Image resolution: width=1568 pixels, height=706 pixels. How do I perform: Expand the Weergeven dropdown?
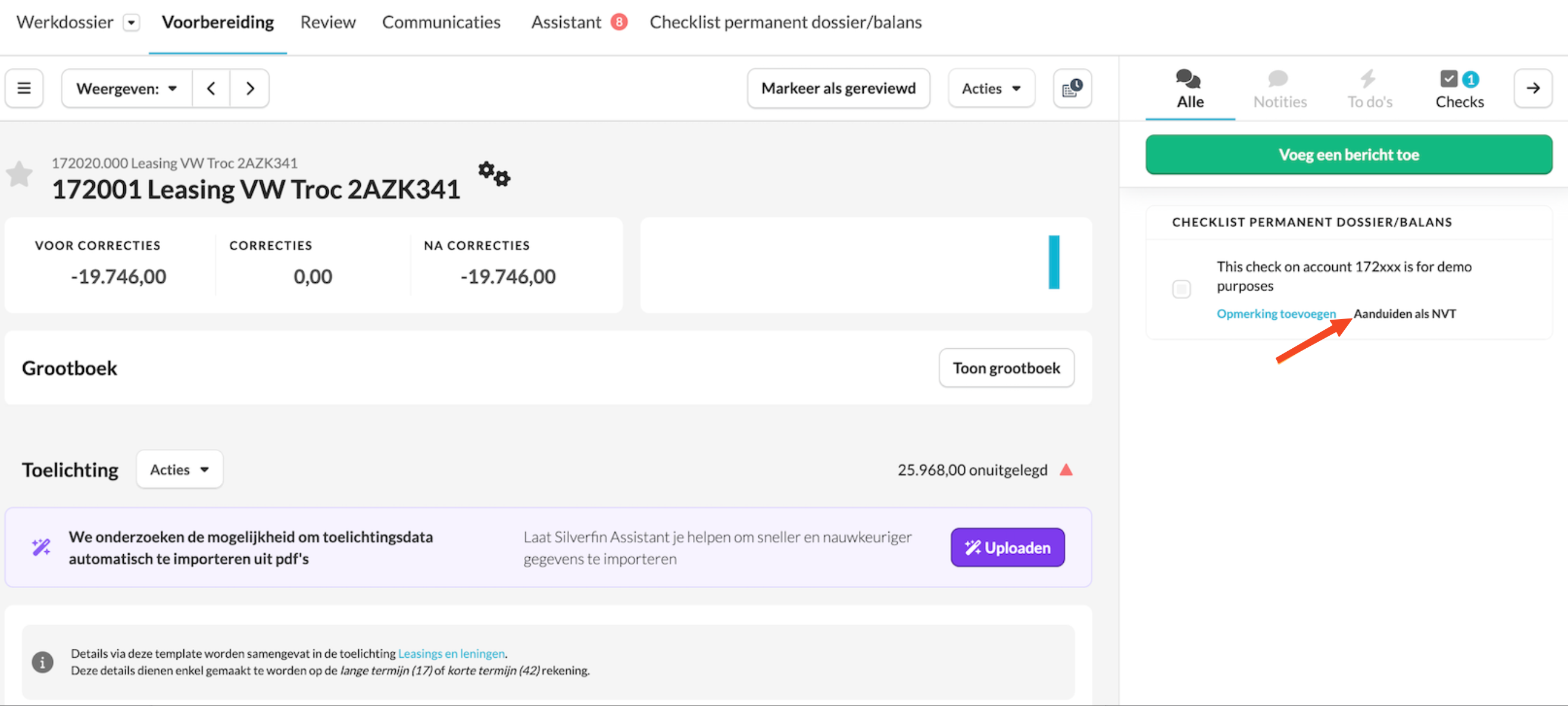coord(127,88)
